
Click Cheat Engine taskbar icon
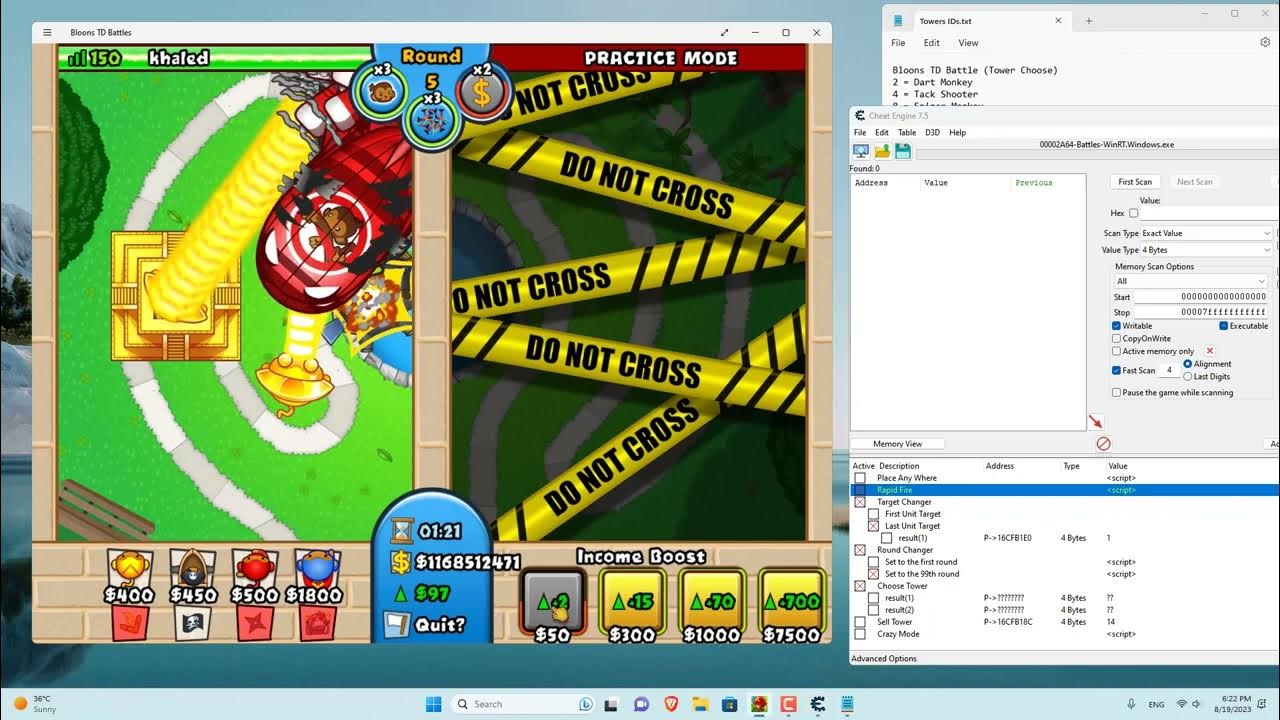pos(818,704)
